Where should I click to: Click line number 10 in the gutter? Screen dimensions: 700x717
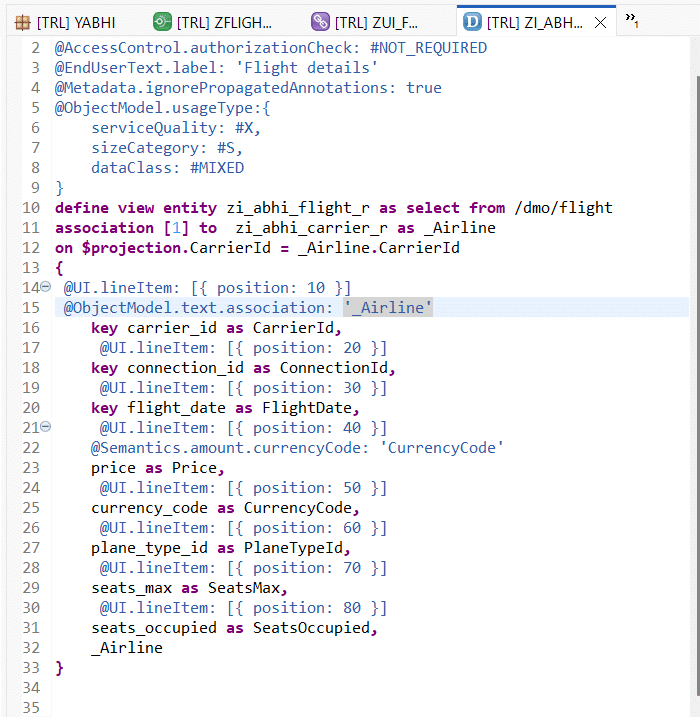[32, 208]
